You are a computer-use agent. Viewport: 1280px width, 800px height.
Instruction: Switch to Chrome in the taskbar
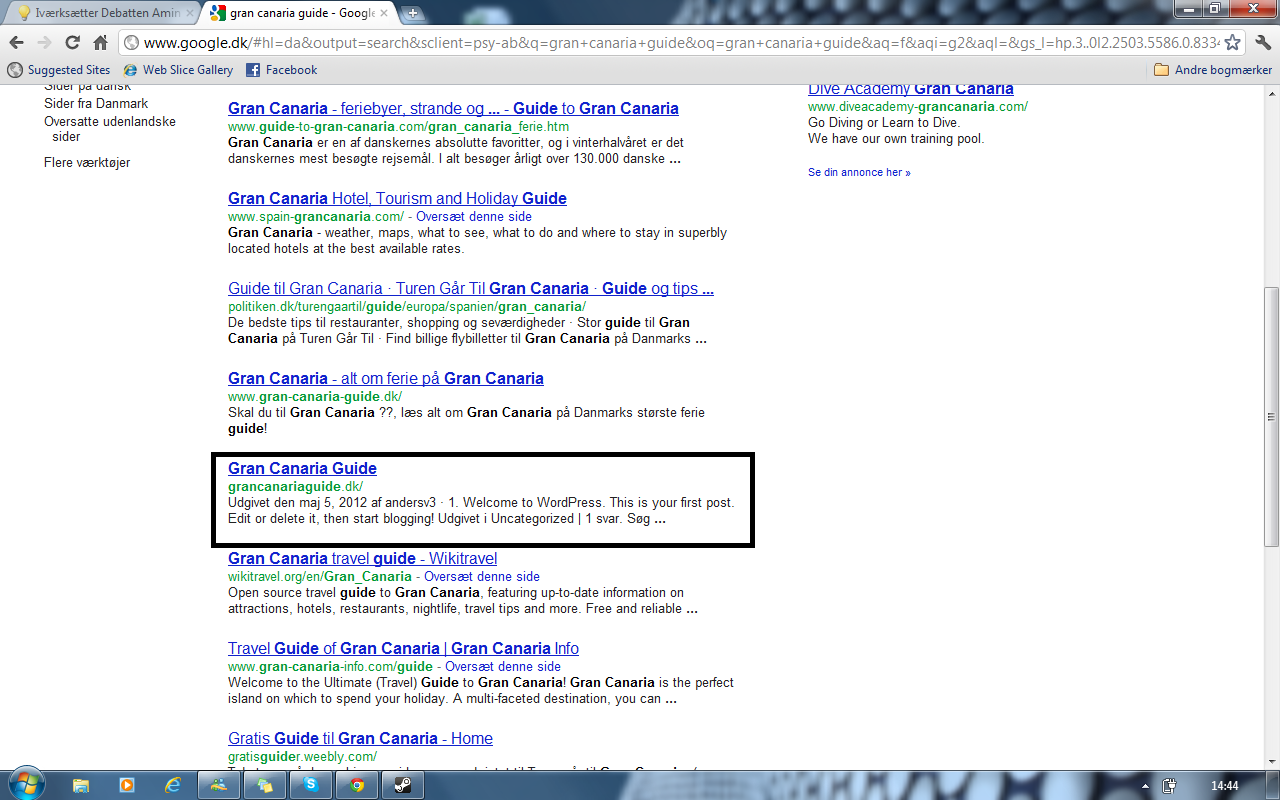[357, 785]
